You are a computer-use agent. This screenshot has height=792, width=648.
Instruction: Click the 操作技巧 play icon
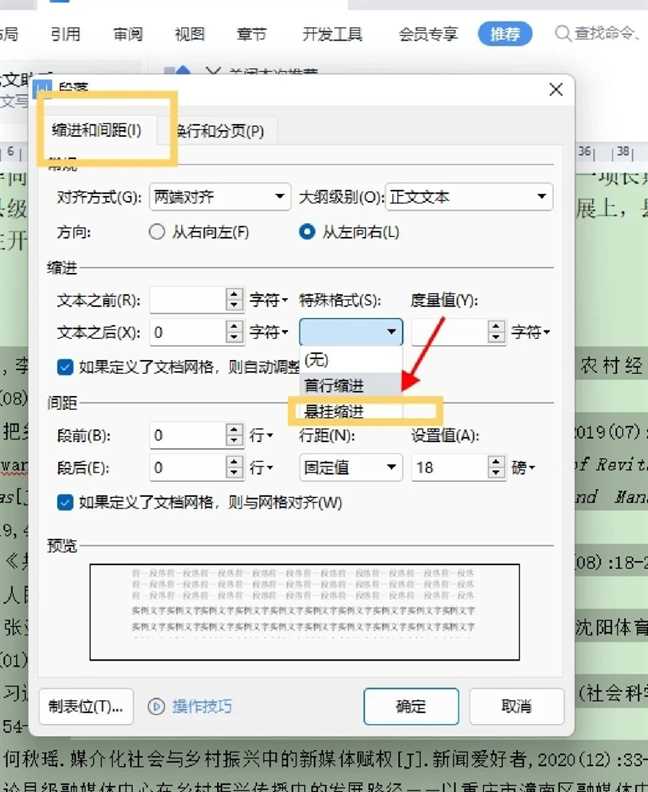click(x=156, y=706)
